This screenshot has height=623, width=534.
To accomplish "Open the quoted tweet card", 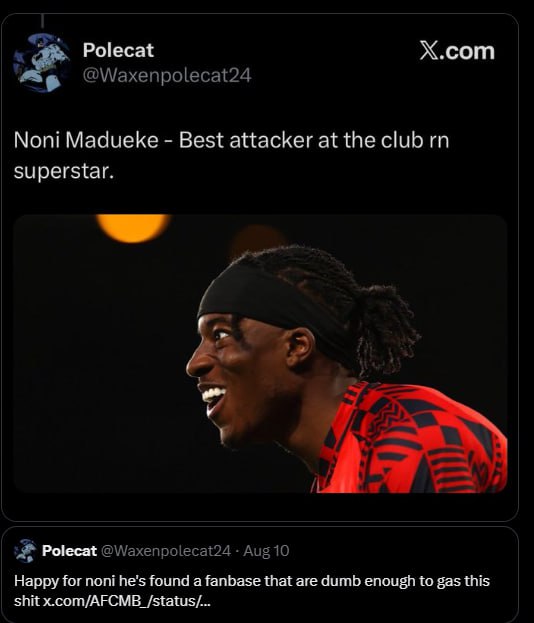I will 260,575.
